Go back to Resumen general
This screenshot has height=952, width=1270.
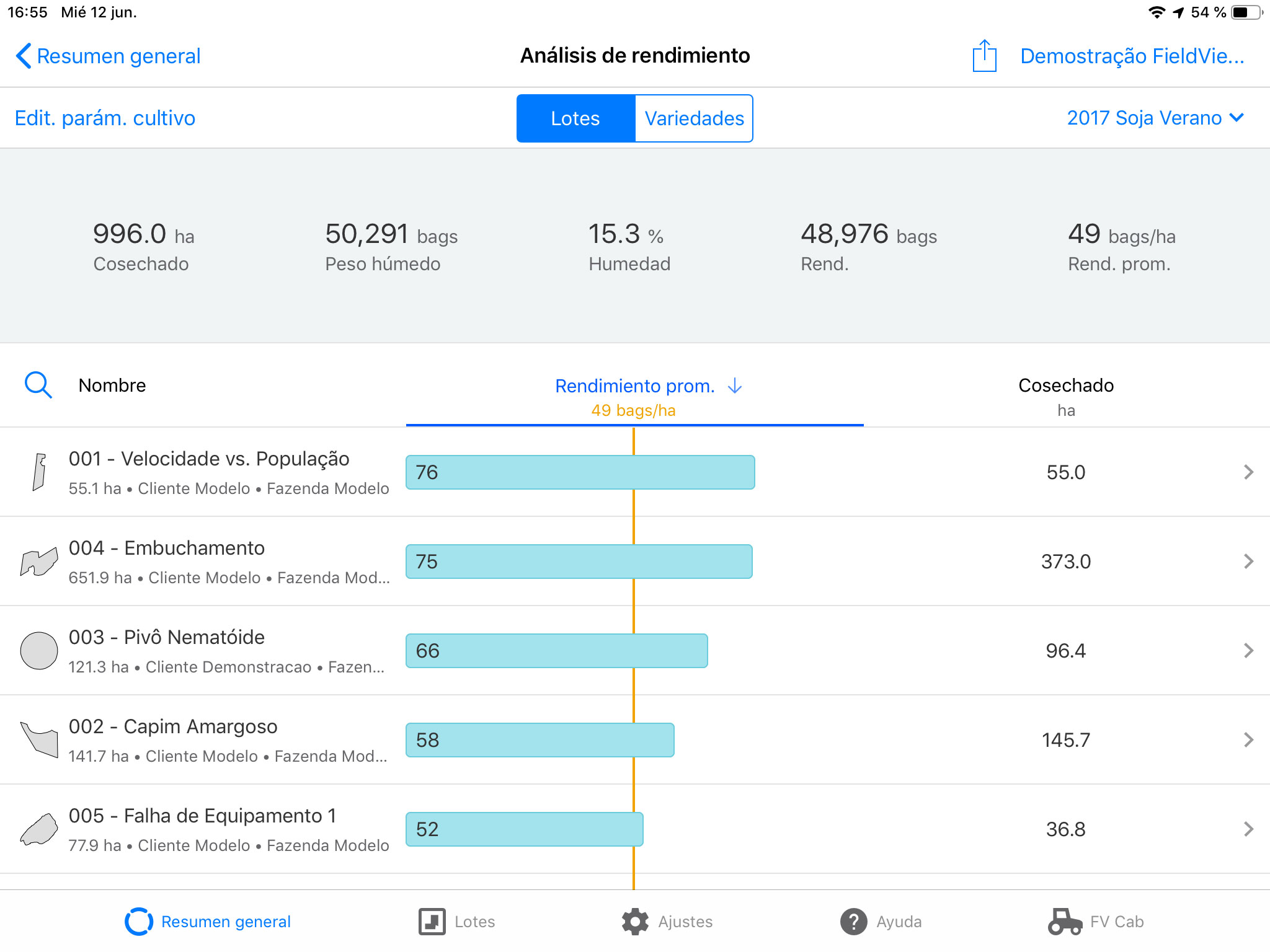click(x=108, y=56)
